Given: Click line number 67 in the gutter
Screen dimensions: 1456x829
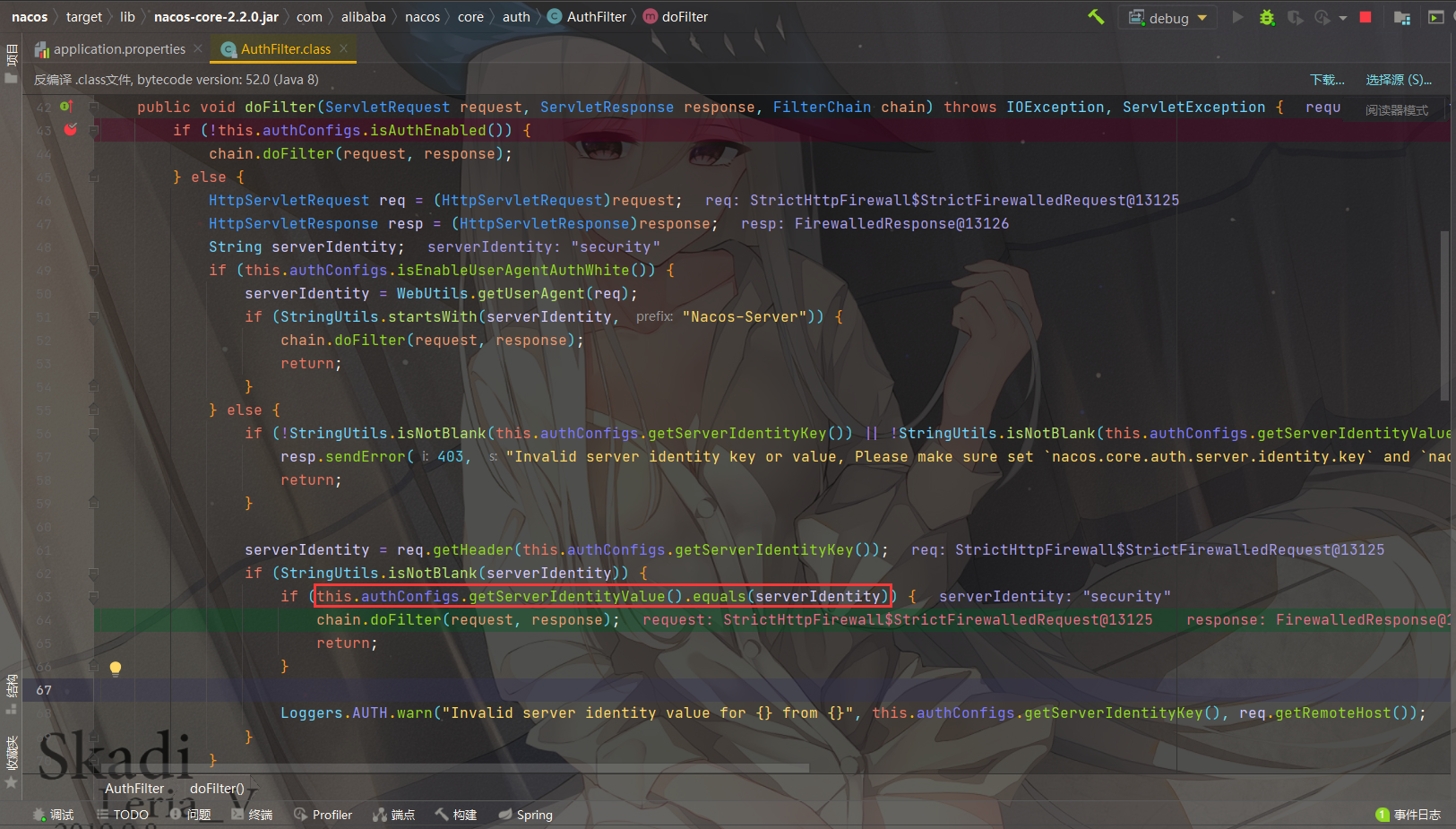Looking at the screenshot, I should tap(44, 690).
